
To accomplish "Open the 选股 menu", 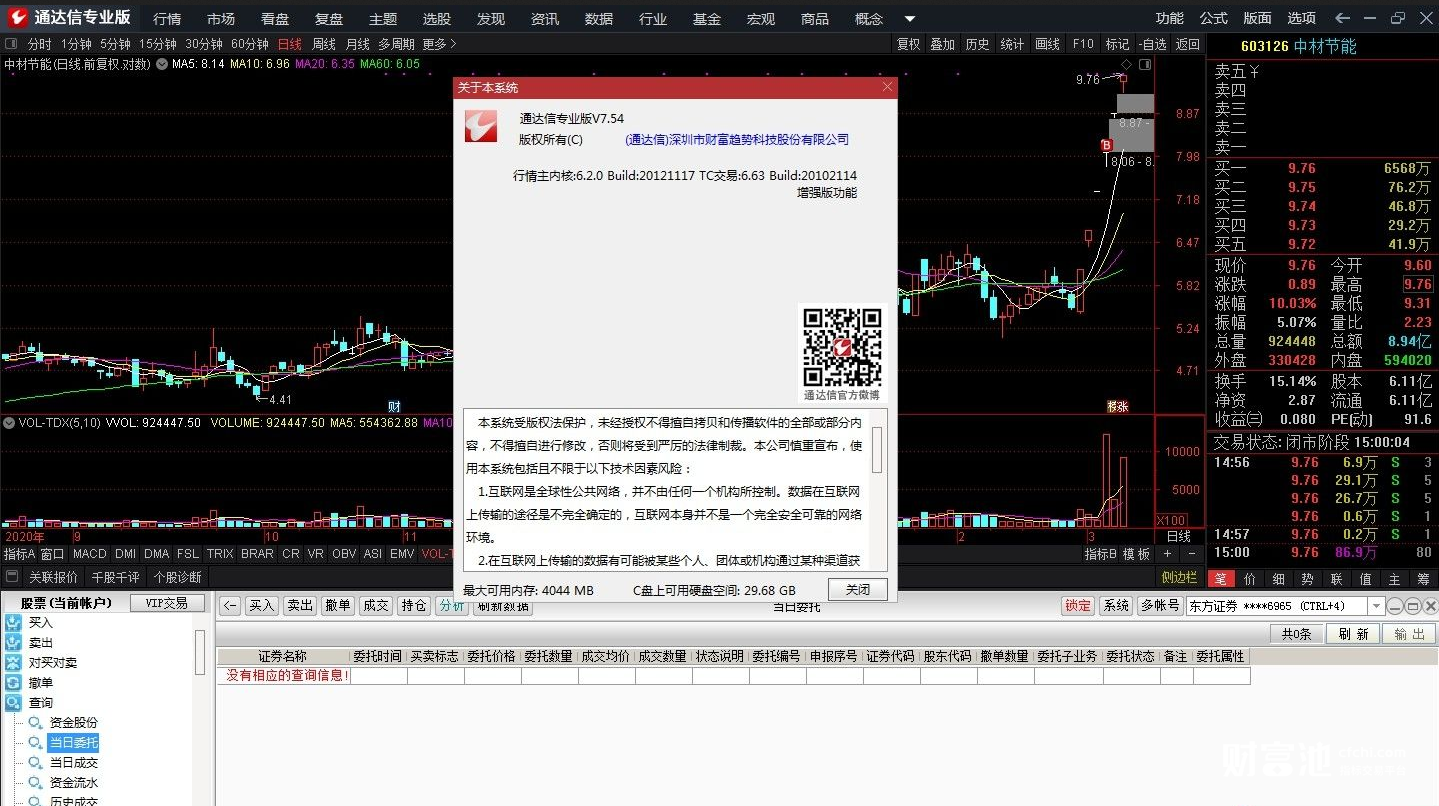I will 436,19.
